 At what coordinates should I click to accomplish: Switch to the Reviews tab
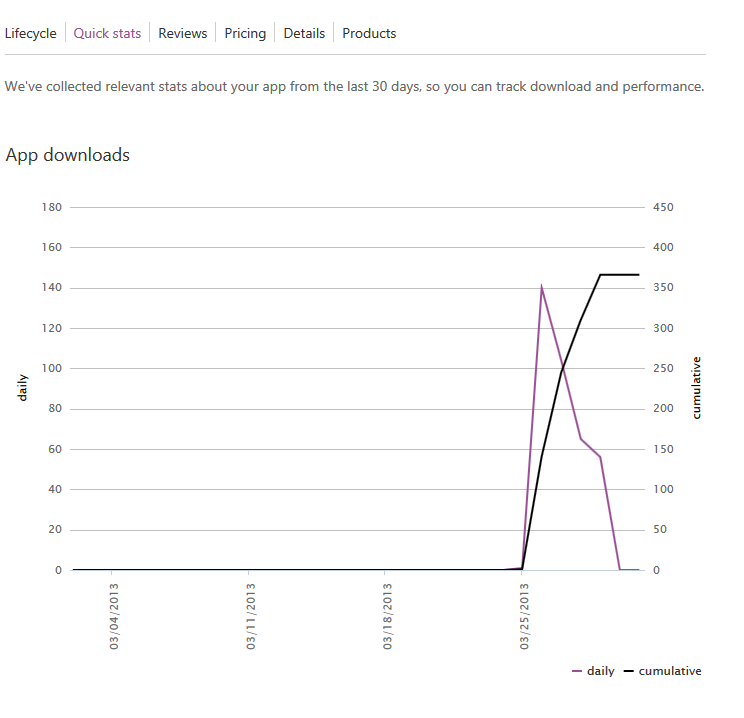(x=183, y=33)
